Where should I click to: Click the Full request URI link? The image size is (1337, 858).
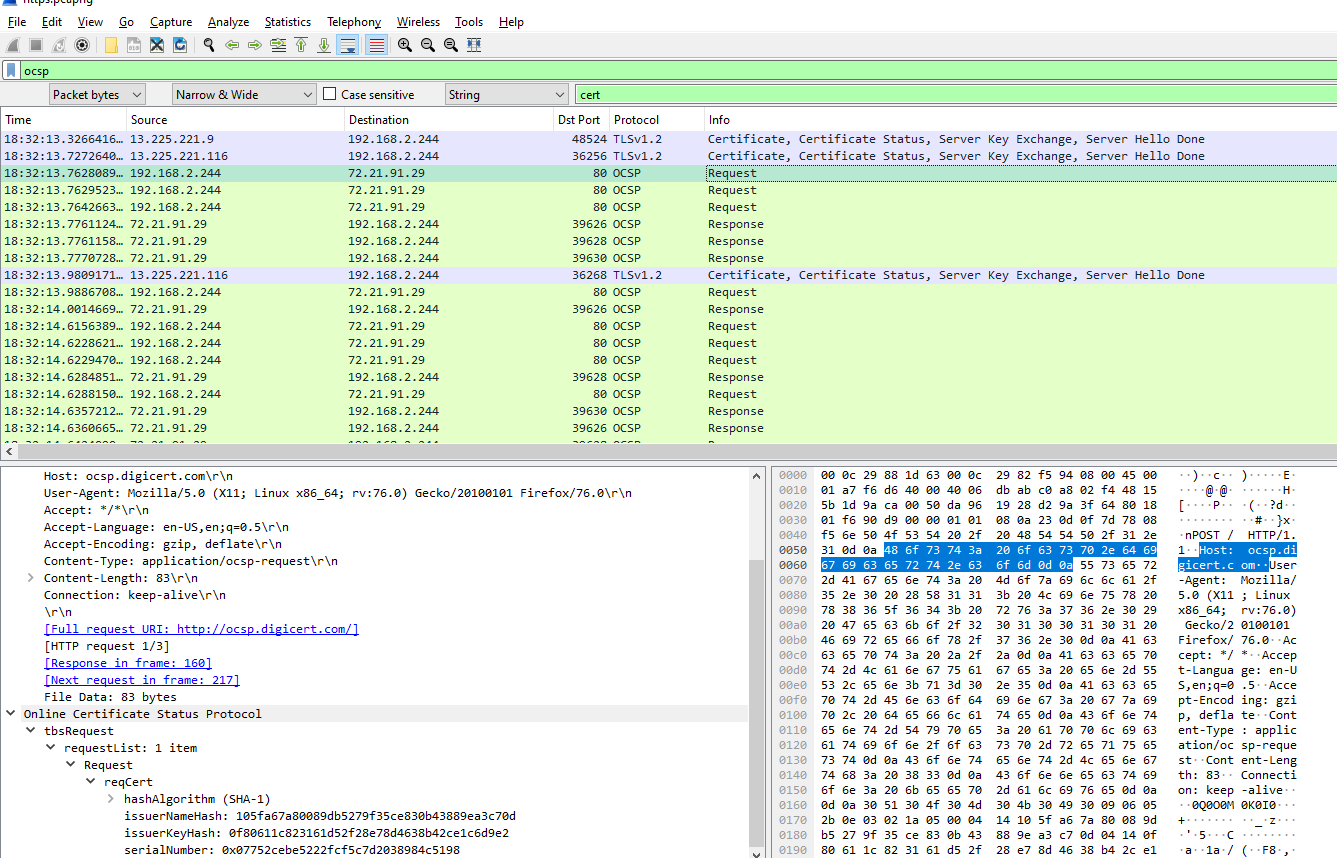point(201,629)
